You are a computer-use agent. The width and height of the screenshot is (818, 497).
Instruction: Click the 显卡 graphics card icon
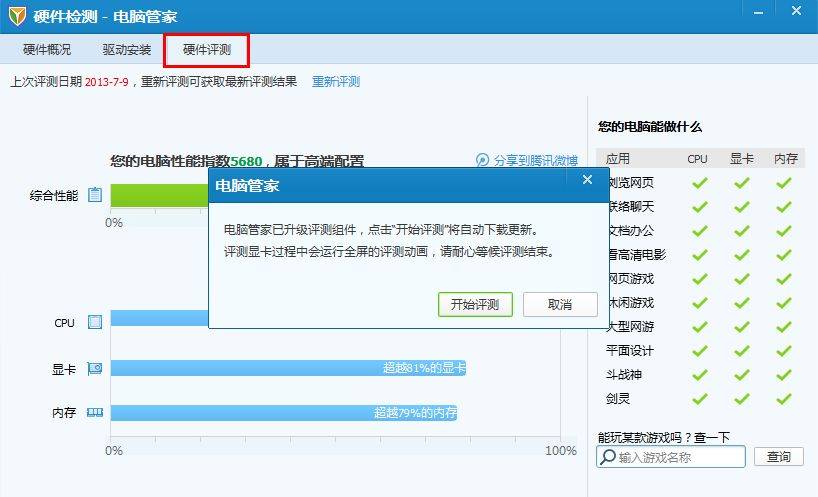(x=95, y=368)
